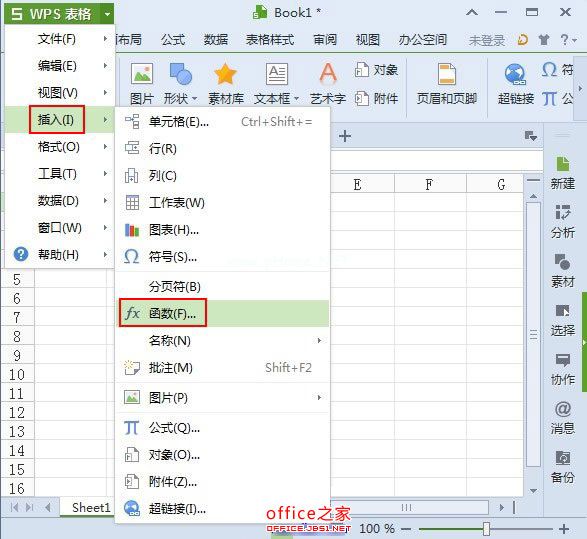Switch to the 表格样式 ribbon tab
This screenshot has width=587, height=539.
point(270,39)
